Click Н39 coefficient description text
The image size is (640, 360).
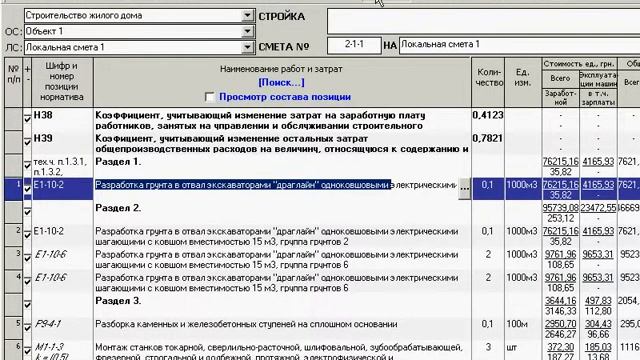[282, 144]
